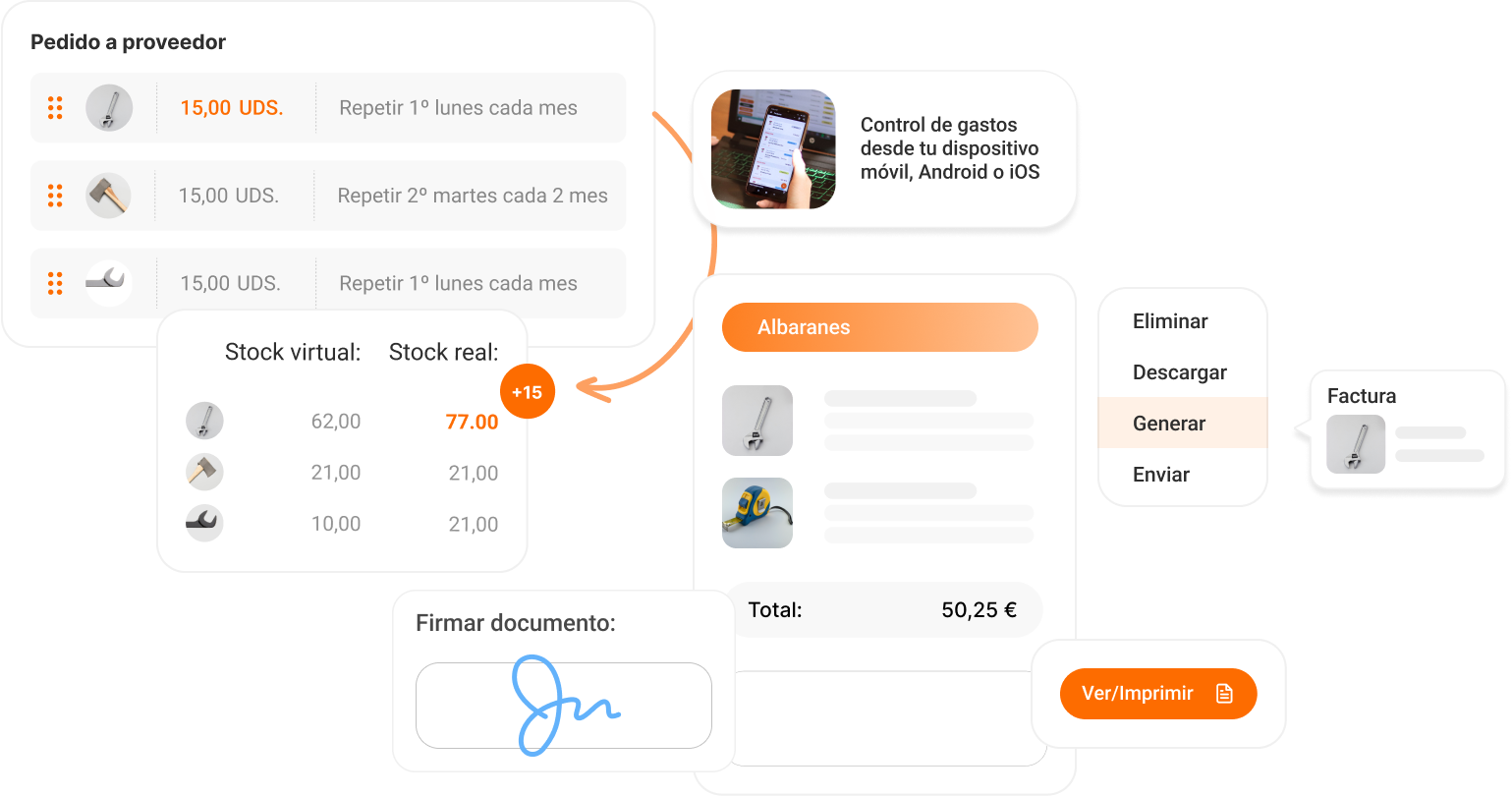The height and width of the screenshot is (796, 1512).
Task: Click the orange +15 stock badge
Action: tap(528, 392)
